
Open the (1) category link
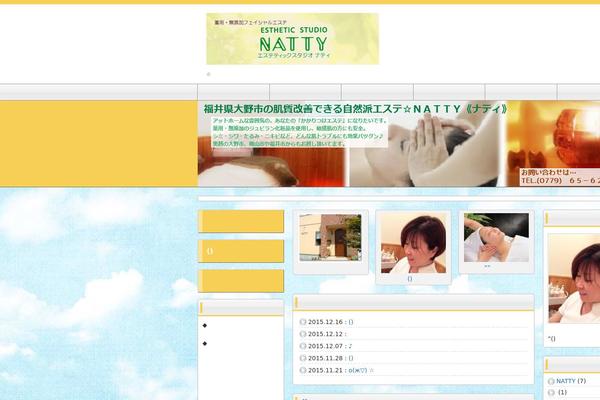(562, 392)
